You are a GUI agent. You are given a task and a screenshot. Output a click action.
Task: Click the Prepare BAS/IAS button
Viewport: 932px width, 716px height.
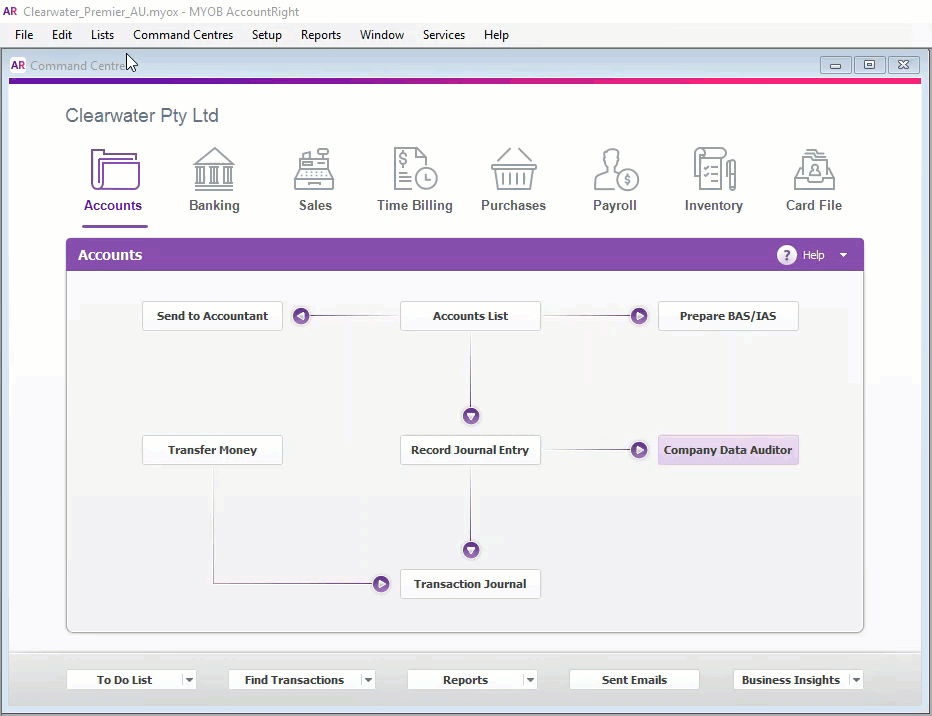728,316
